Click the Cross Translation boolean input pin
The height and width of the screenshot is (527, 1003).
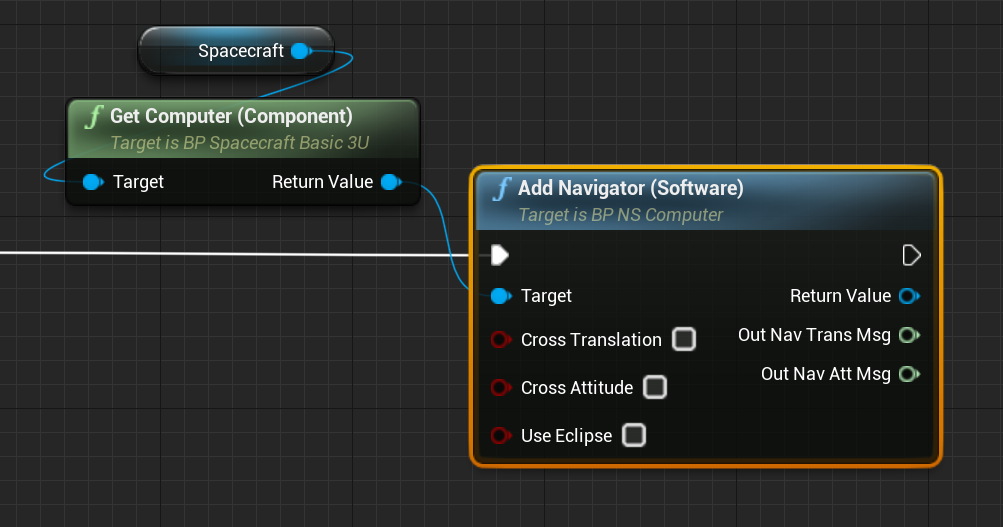pyautogui.click(x=500, y=340)
